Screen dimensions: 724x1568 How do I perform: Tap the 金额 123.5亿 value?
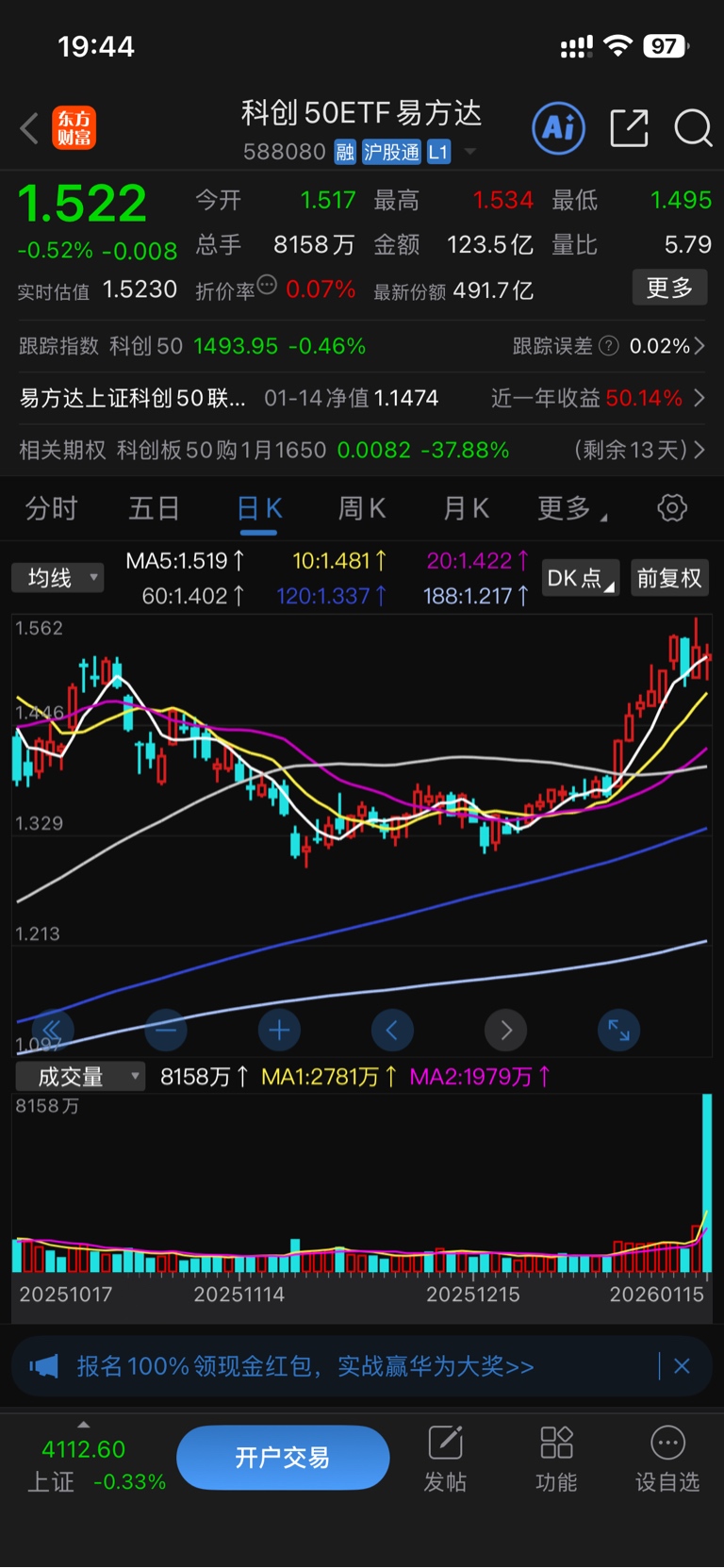coord(490,245)
